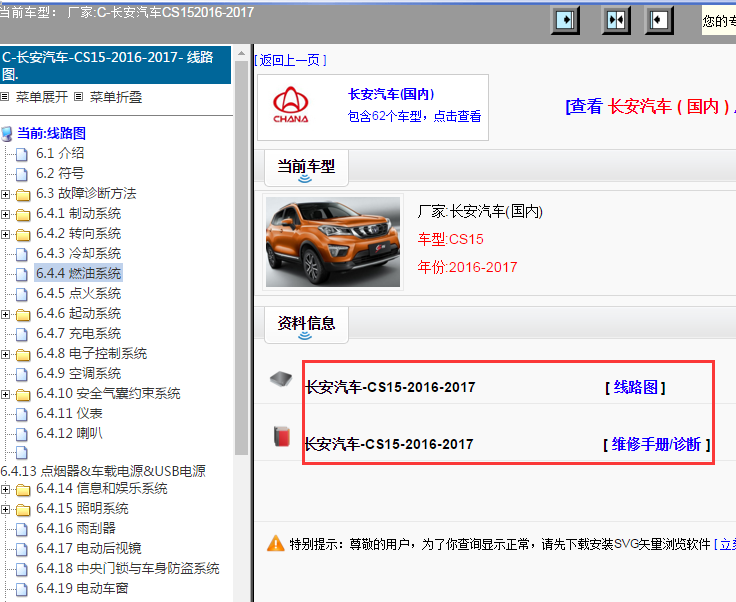Click the center split-panel arrows icon
Viewport: 736px width, 602px height.
(616, 20)
